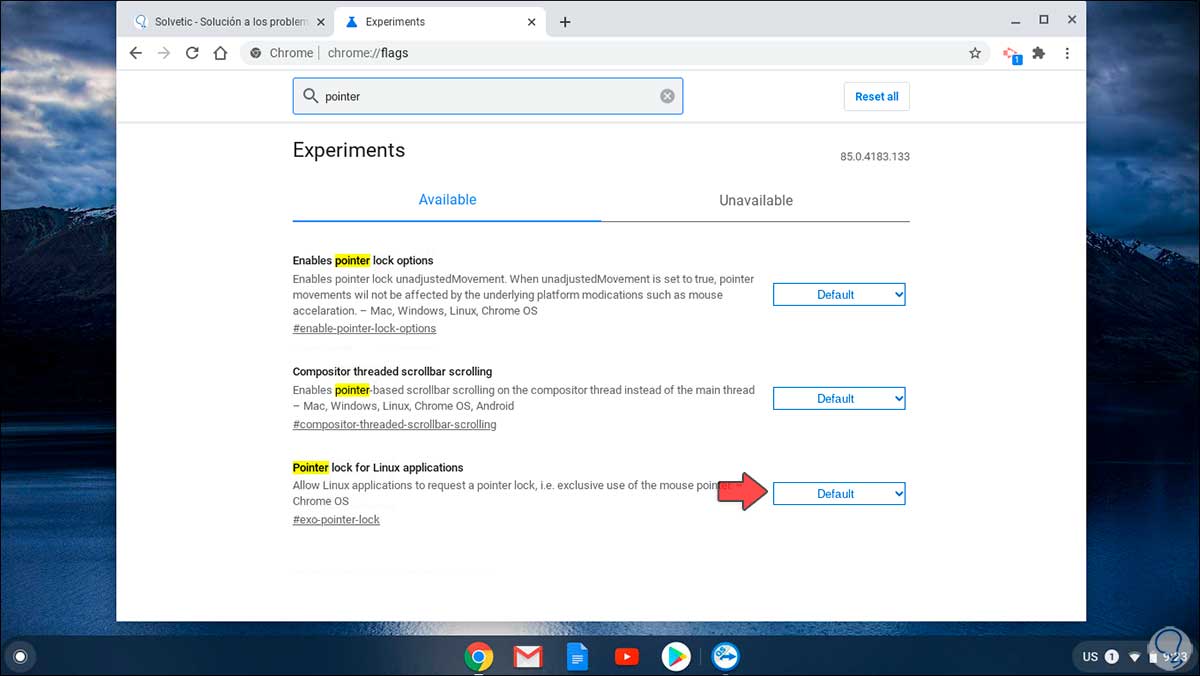Click the clock in the system tray

[1177, 657]
